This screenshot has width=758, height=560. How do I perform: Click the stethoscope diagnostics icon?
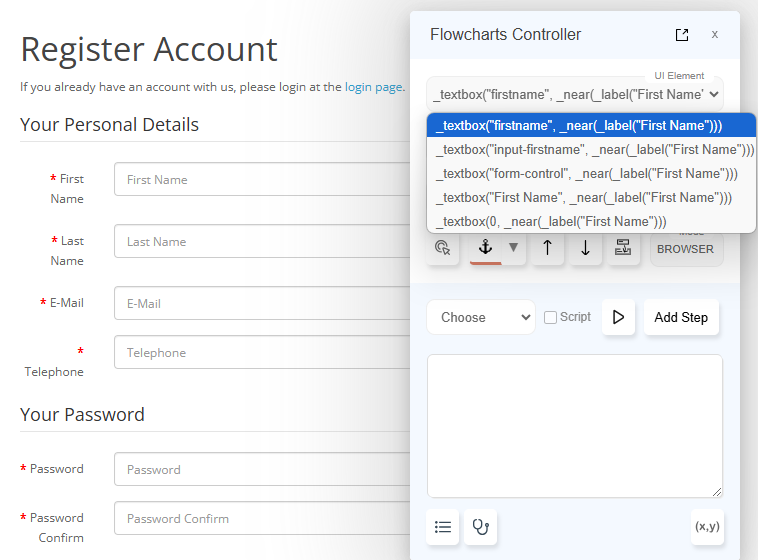tap(481, 527)
